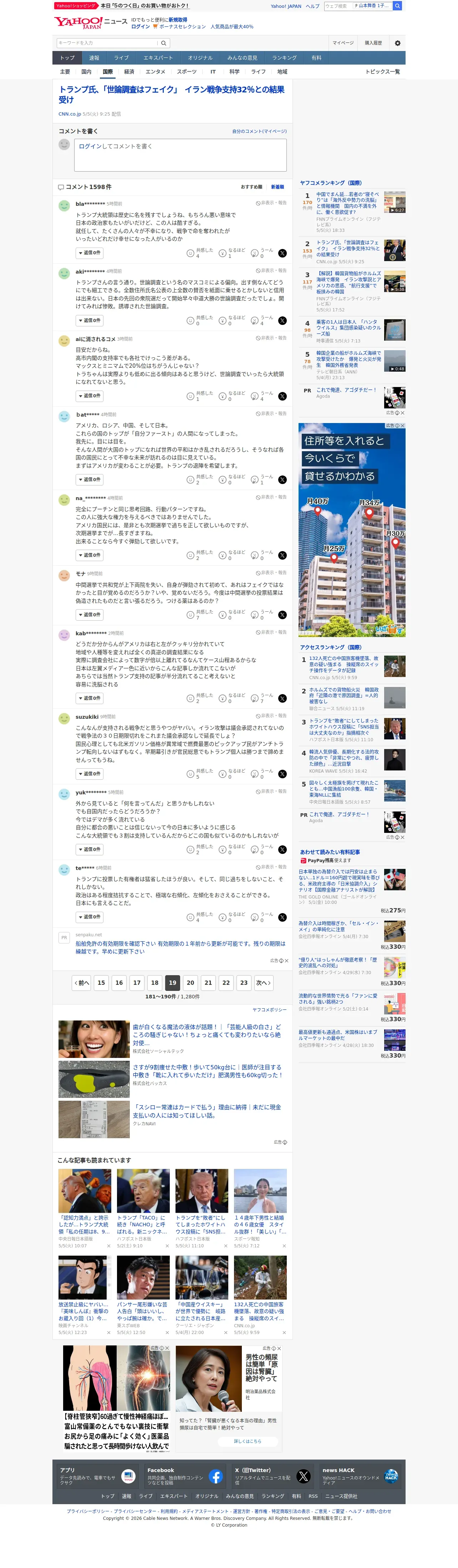This screenshot has width=458, height=1568.
Task: Share kab******** comment on X
Action: (x=283, y=698)
